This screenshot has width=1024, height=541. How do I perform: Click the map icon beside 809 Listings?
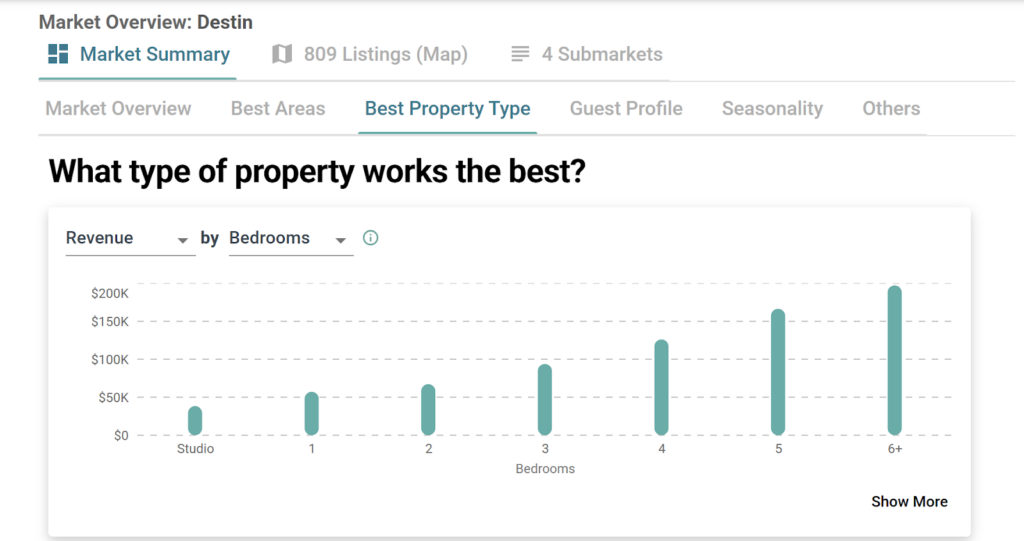(x=282, y=54)
